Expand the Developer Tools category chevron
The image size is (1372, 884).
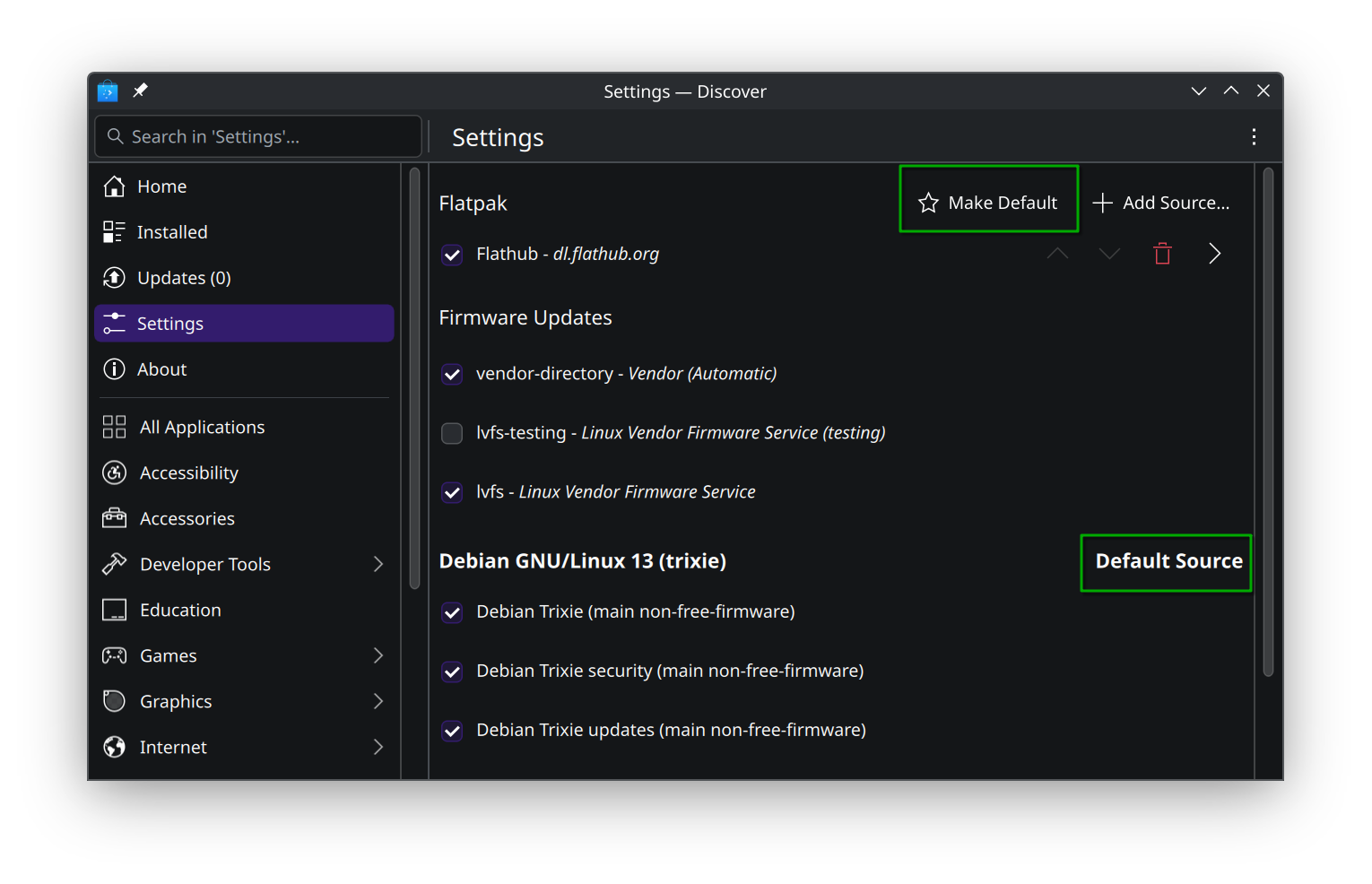[x=378, y=564]
